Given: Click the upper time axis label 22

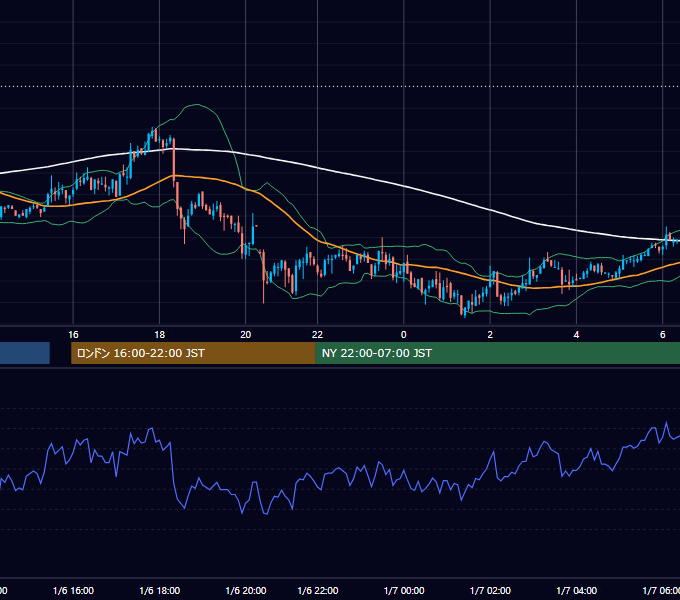Looking at the screenshot, I should (317, 335).
